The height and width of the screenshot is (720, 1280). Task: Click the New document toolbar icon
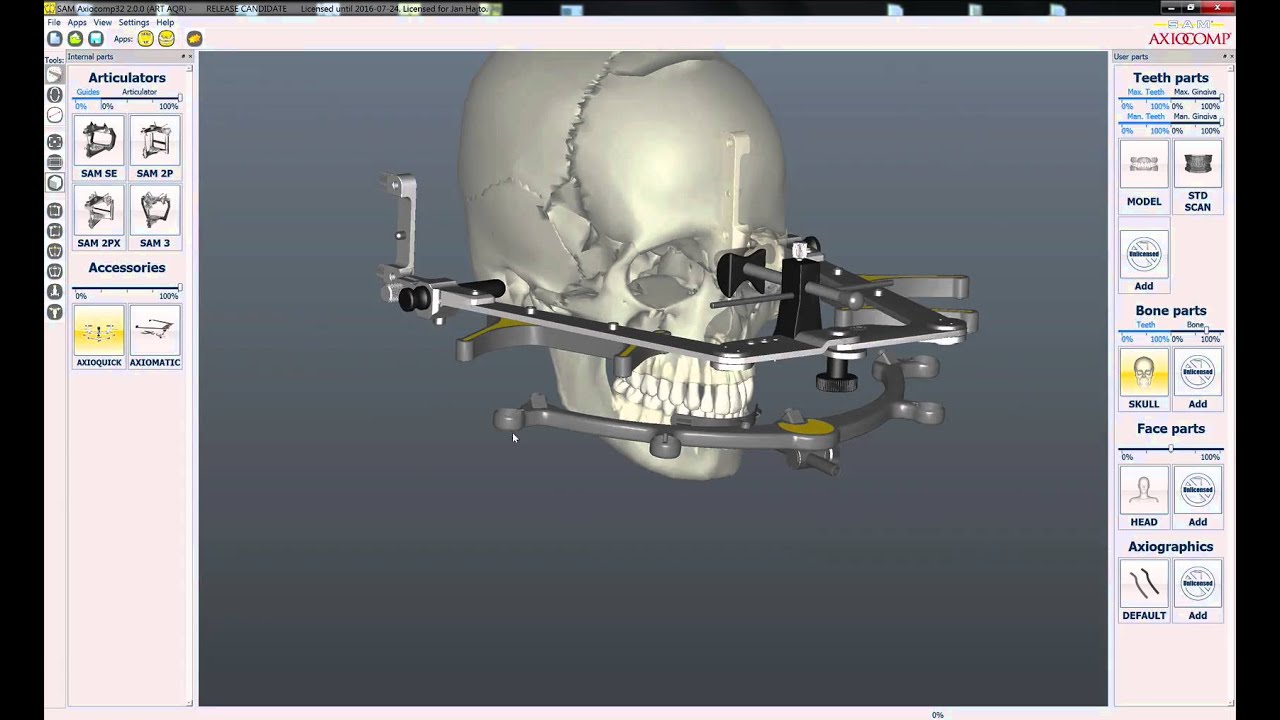coord(55,39)
